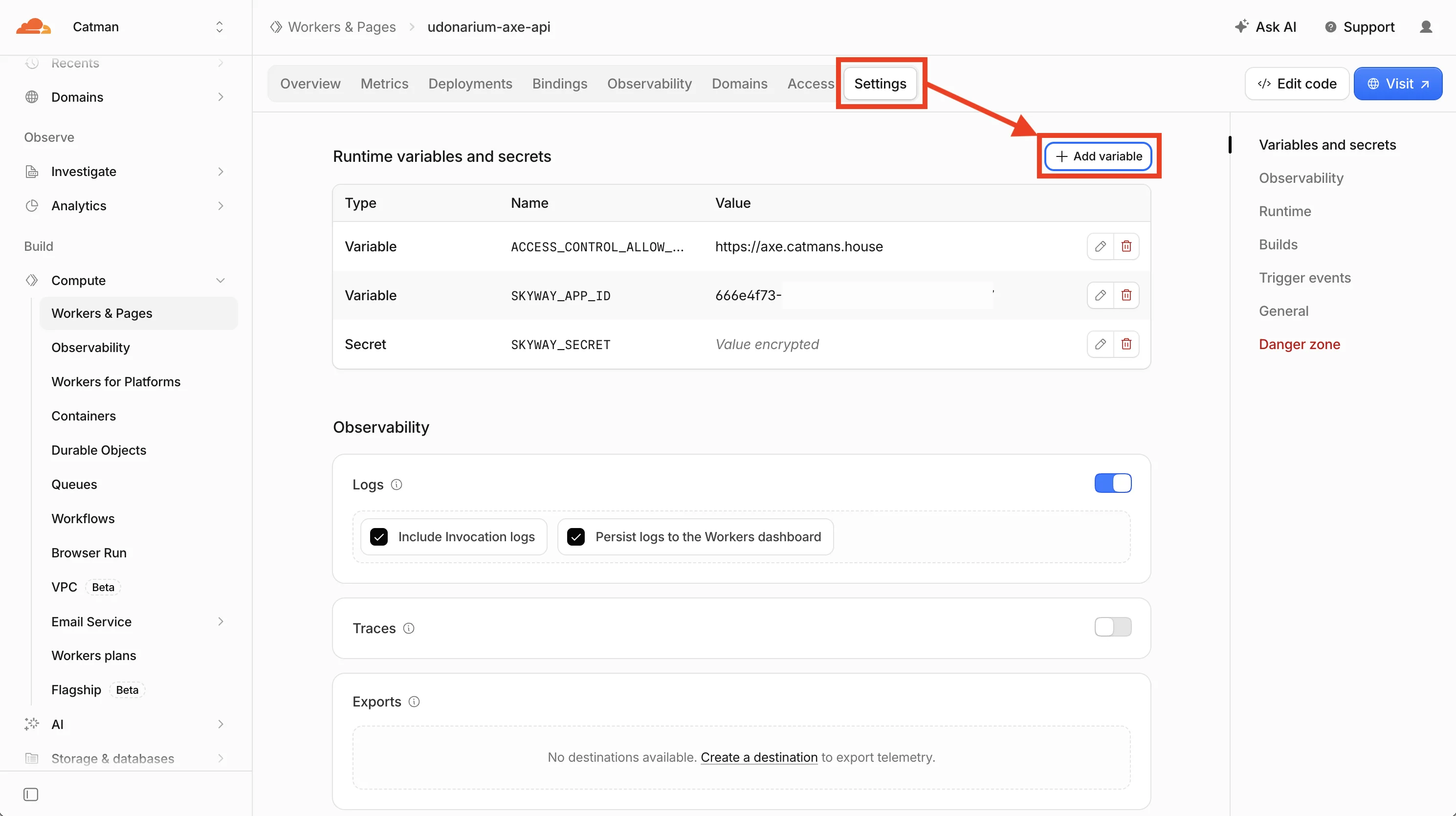
Task: Expand the Analytics chevron
Action: (x=221, y=206)
